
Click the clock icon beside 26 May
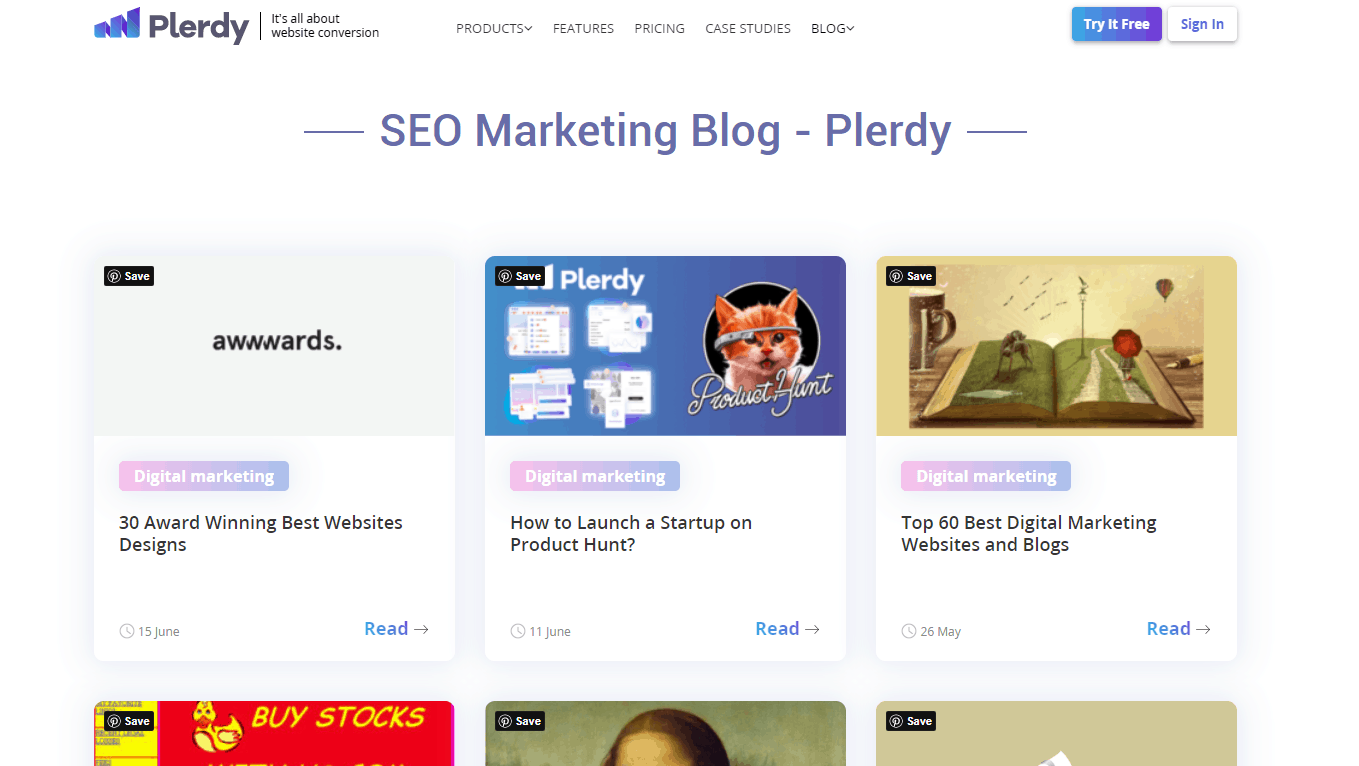pyautogui.click(x=909, y=631)
